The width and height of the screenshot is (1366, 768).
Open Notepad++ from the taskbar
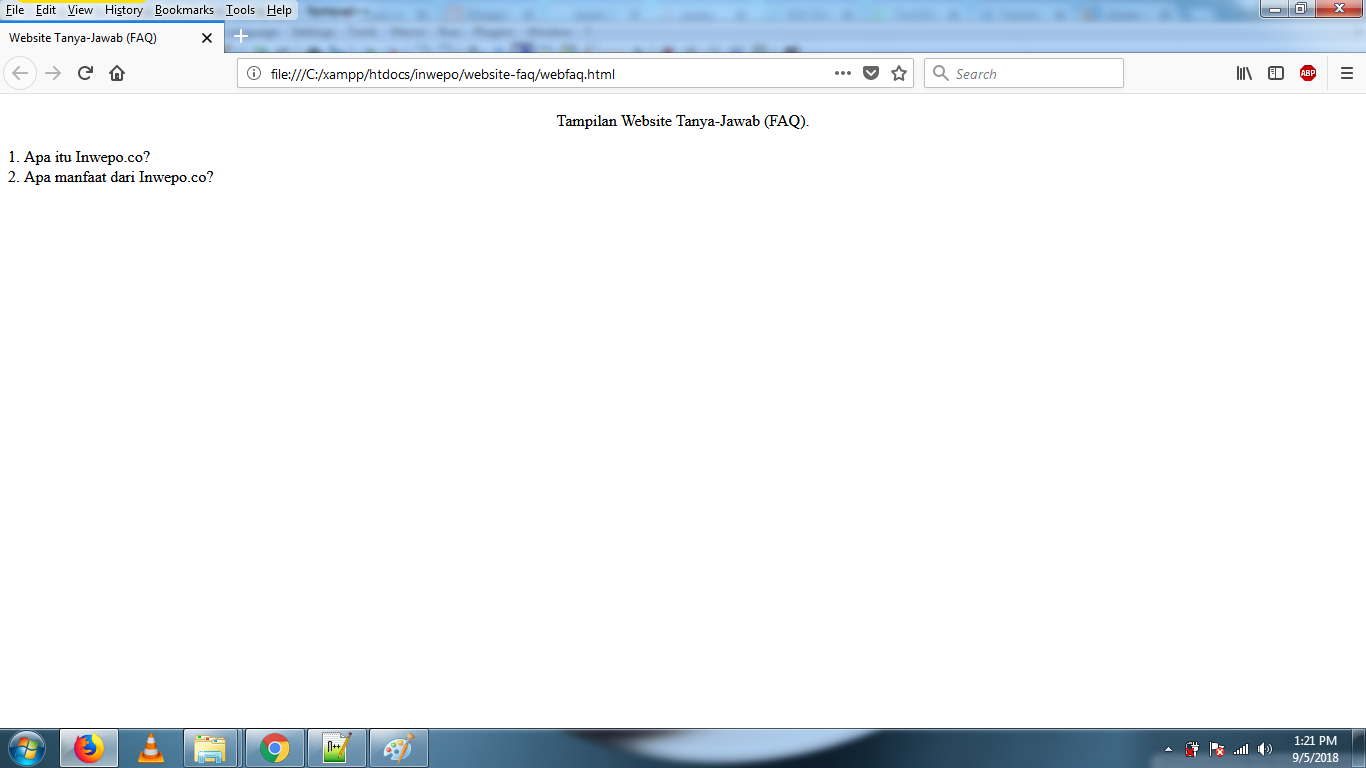click(337, 748)
